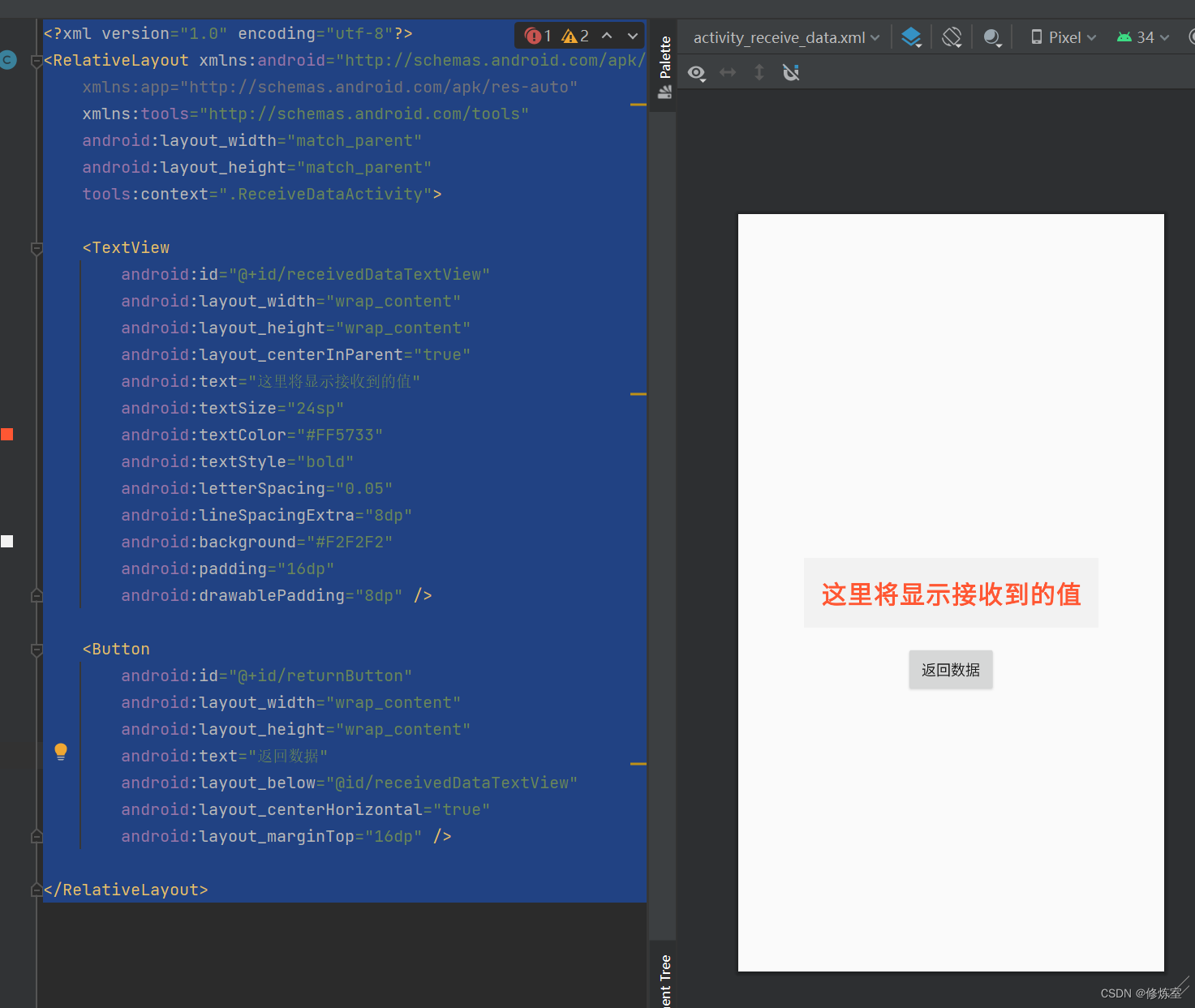Image resolution: width=1195 pixels, height=1008 pixels.
Task: Click fold marker at the closing RelativeLayout tag
Action: [x=37, y=890]
